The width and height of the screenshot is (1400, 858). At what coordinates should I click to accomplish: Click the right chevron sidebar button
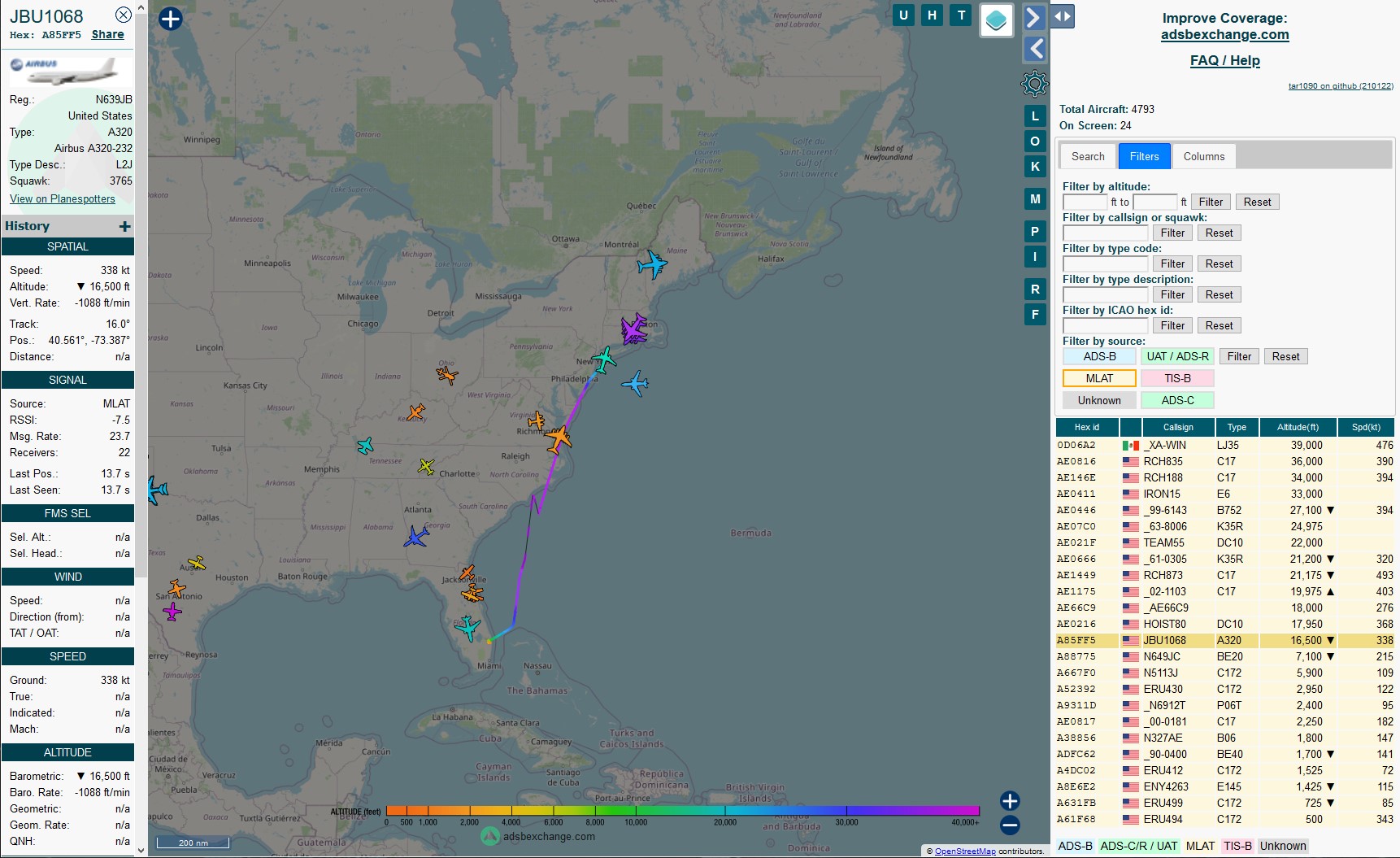[x=1034, y=17]
